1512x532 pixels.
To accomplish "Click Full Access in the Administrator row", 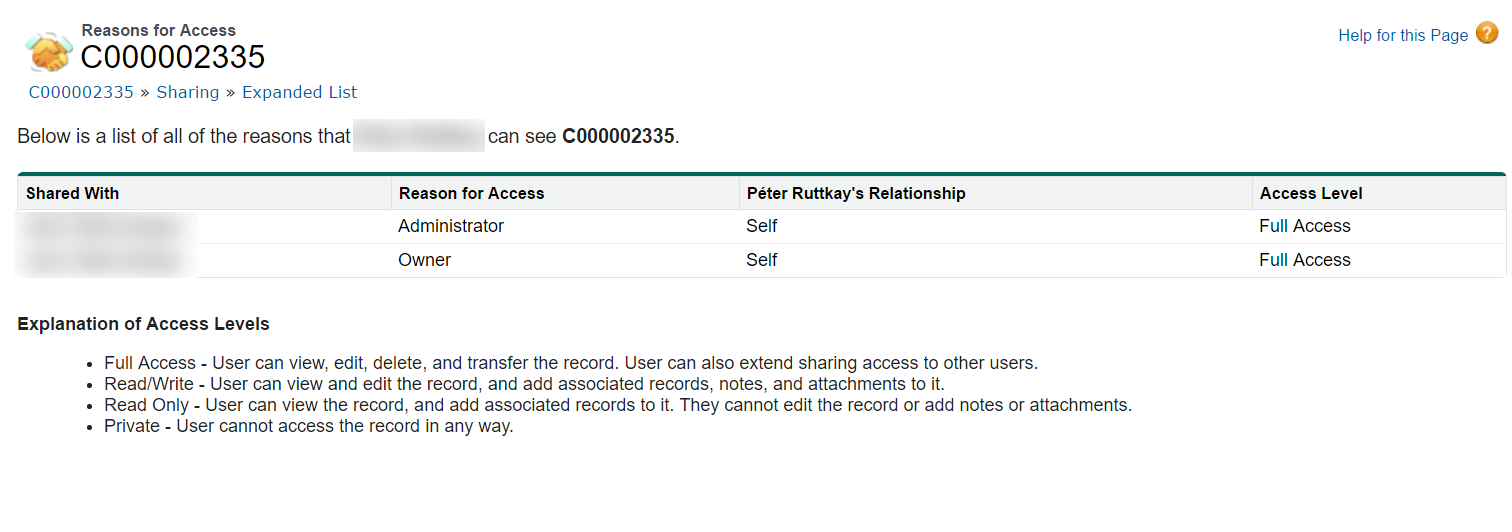I will (x=1304, y=227).
